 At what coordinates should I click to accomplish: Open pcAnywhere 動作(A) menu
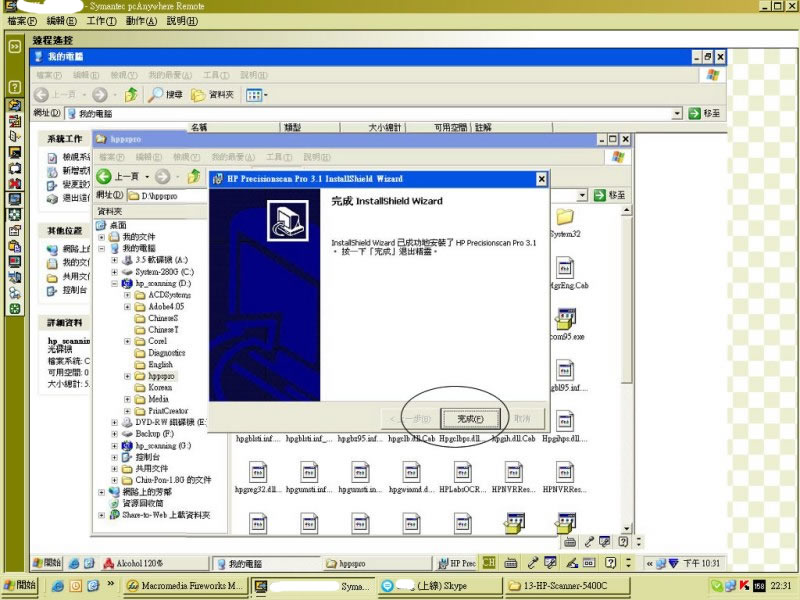coord(141,21)
